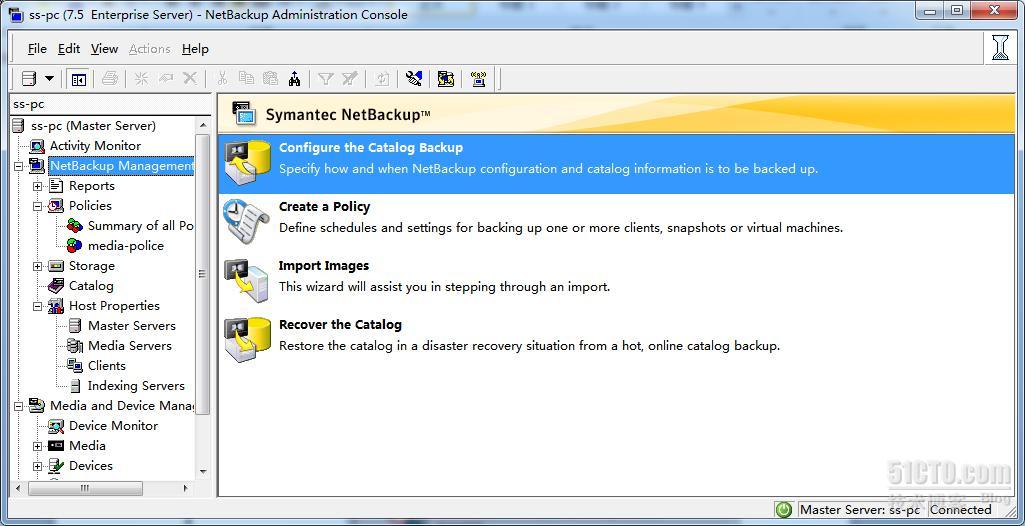Select the media-police policy
The width and height of the screenshot is (1025, 526).
(126, 246)
